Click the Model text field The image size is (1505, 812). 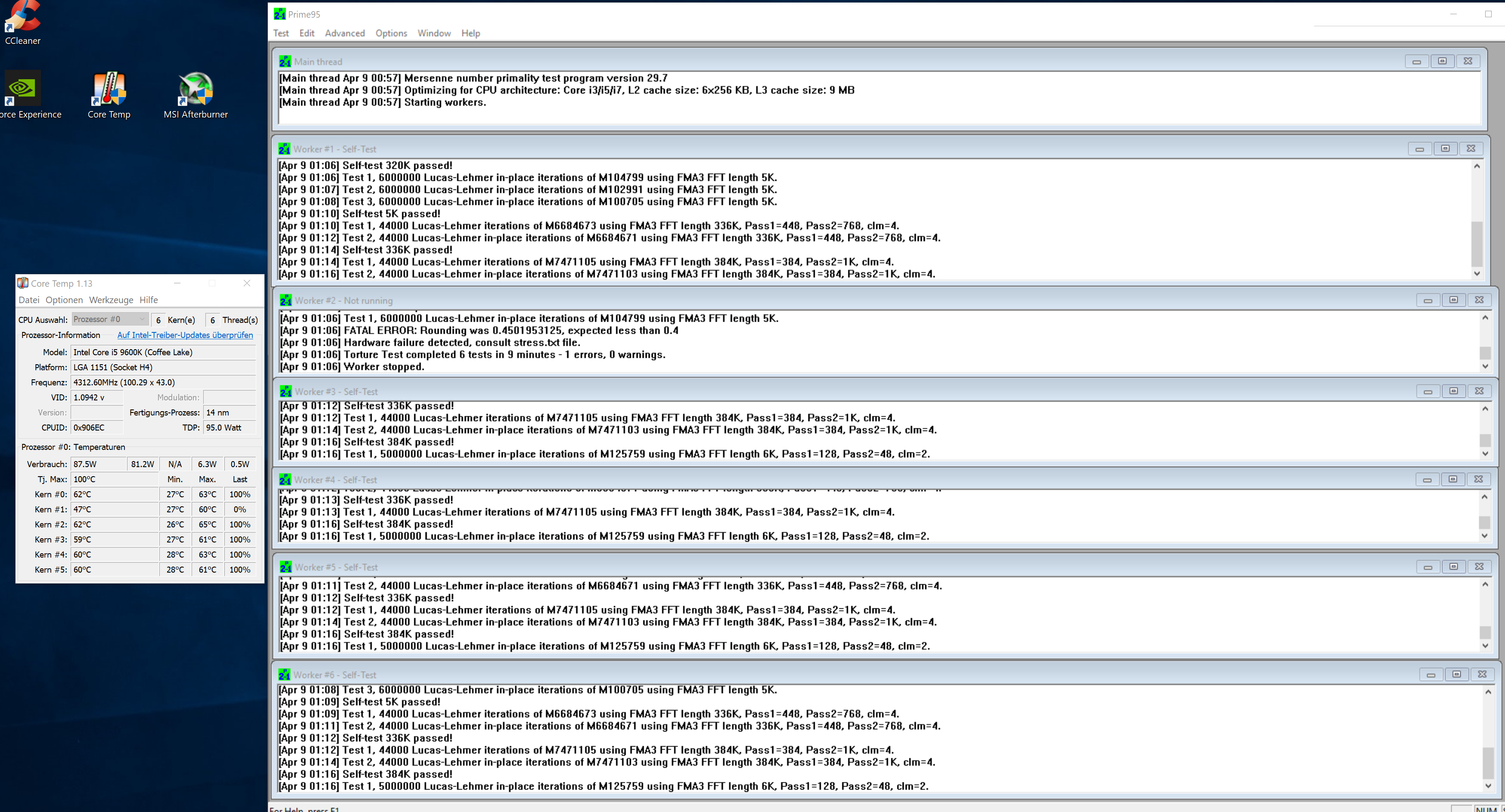click(163, 352)
